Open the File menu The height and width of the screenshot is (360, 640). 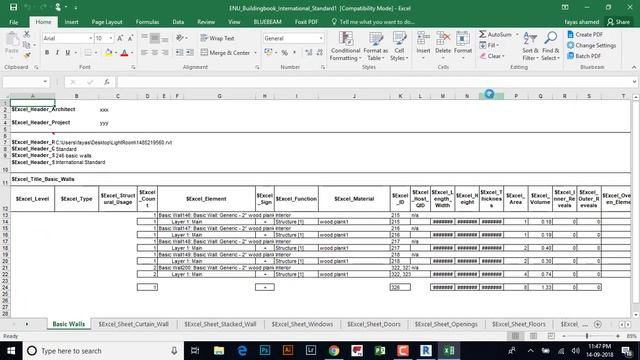click(x=13, y=22)
